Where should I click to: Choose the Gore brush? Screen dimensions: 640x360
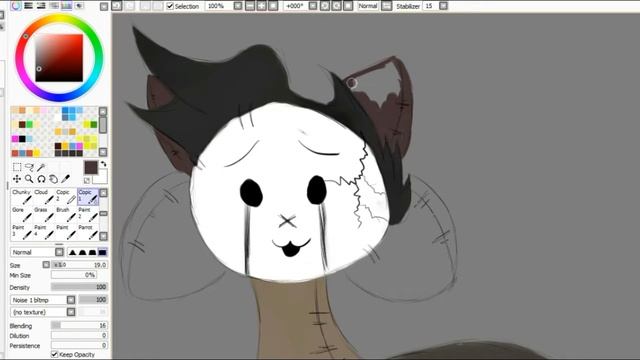point(21,214)
